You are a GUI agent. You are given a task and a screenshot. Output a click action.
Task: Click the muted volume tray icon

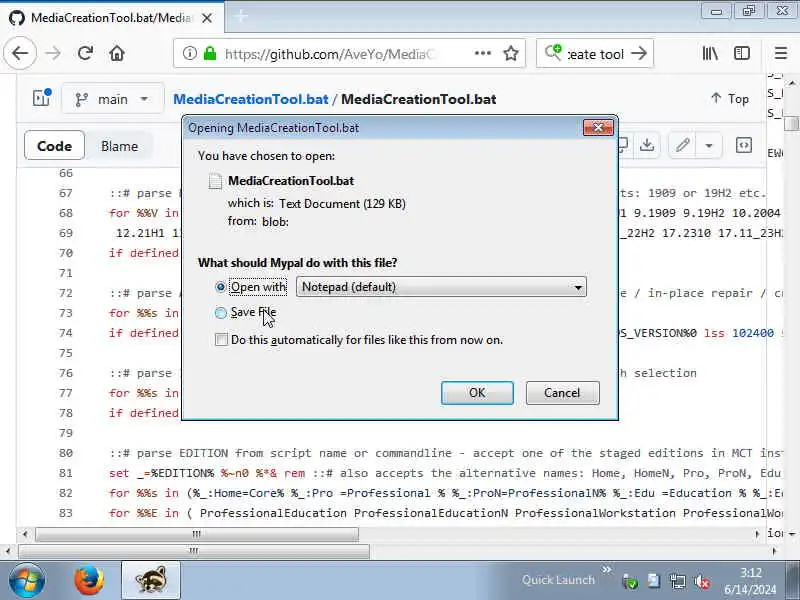[x=702, y=581]
